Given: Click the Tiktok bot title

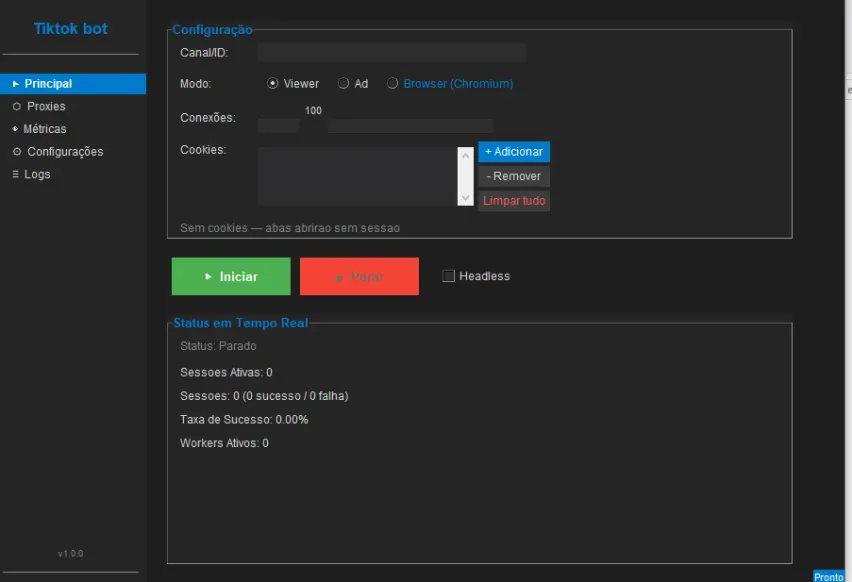Looking at the screenshot, I should click(x=71, y=29).
